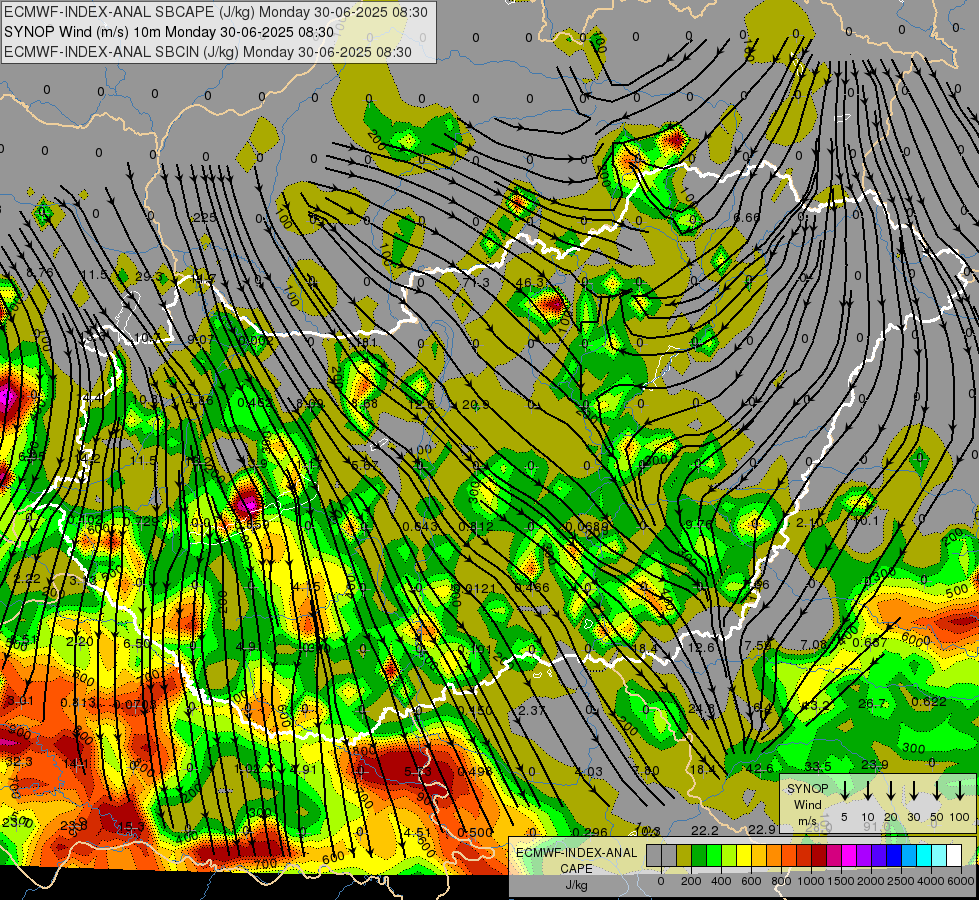979x900 pixels.
Task: Click the .225 value near map top-left
Action: [x=204, y=218]
